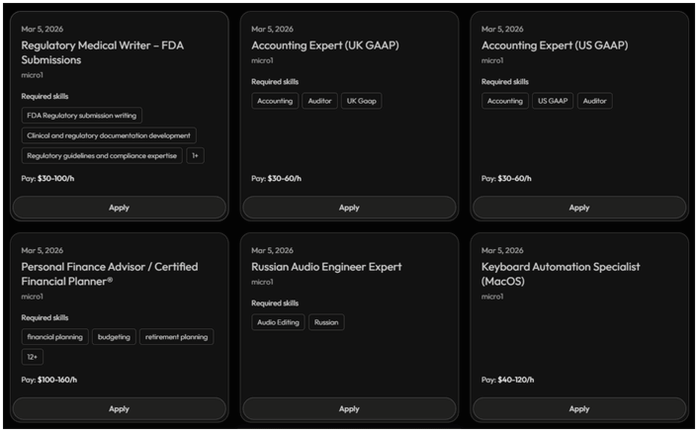Apply to Personal Finance Advisor job
Image resolution: width=698 pixels, height=432 pixels.
119,409
